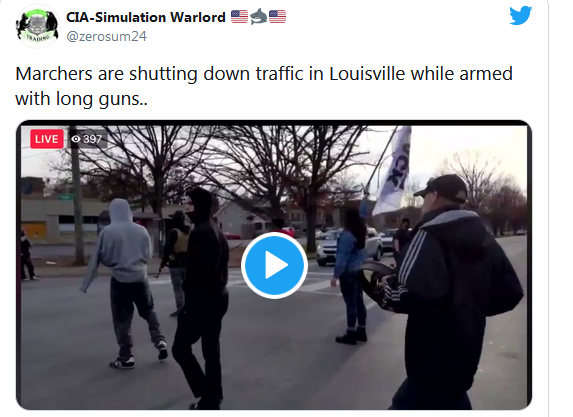Click the white flag in the video
The image size is (573, 417).
393,172
